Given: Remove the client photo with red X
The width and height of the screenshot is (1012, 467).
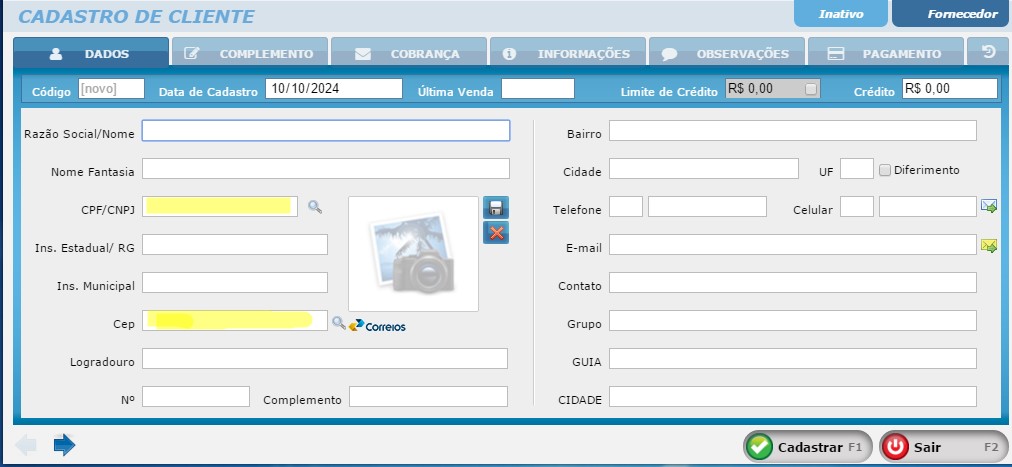Looking at the screenshot, I should coord(496,233).
